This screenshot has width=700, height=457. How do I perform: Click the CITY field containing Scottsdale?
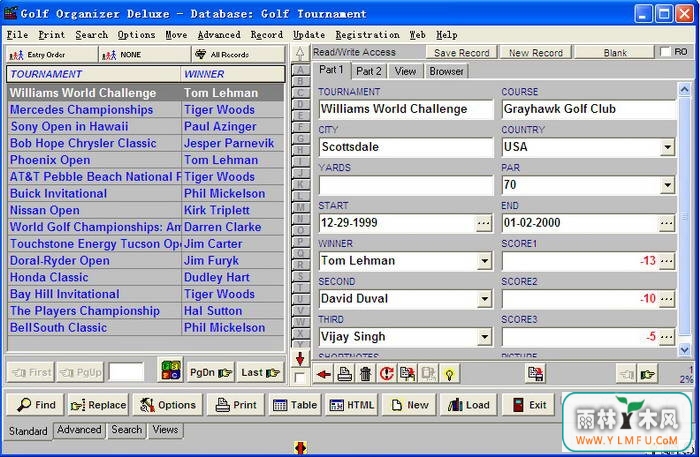406,147
